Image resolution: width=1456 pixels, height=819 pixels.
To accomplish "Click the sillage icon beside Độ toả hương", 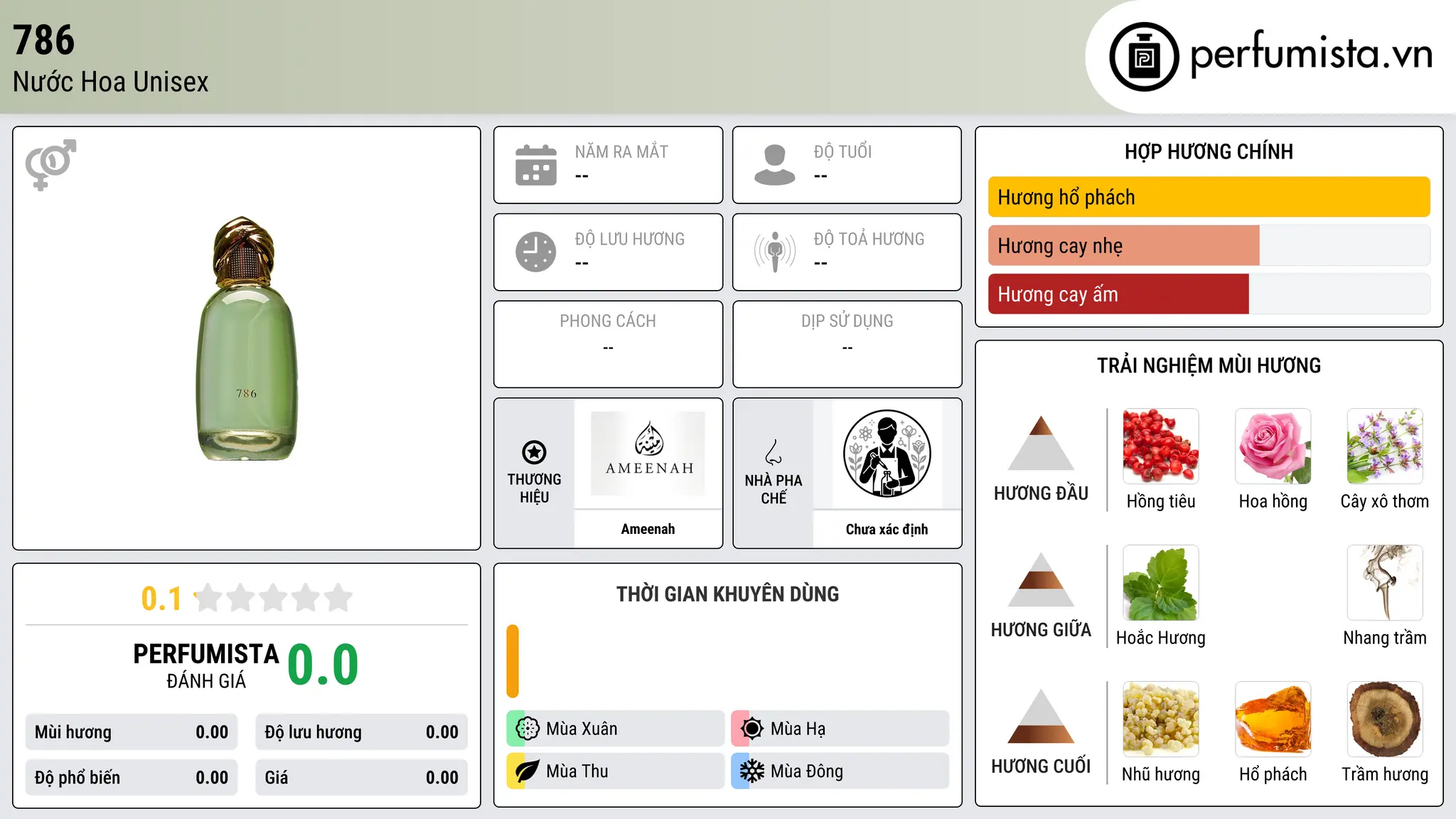I will coord(775,252).
